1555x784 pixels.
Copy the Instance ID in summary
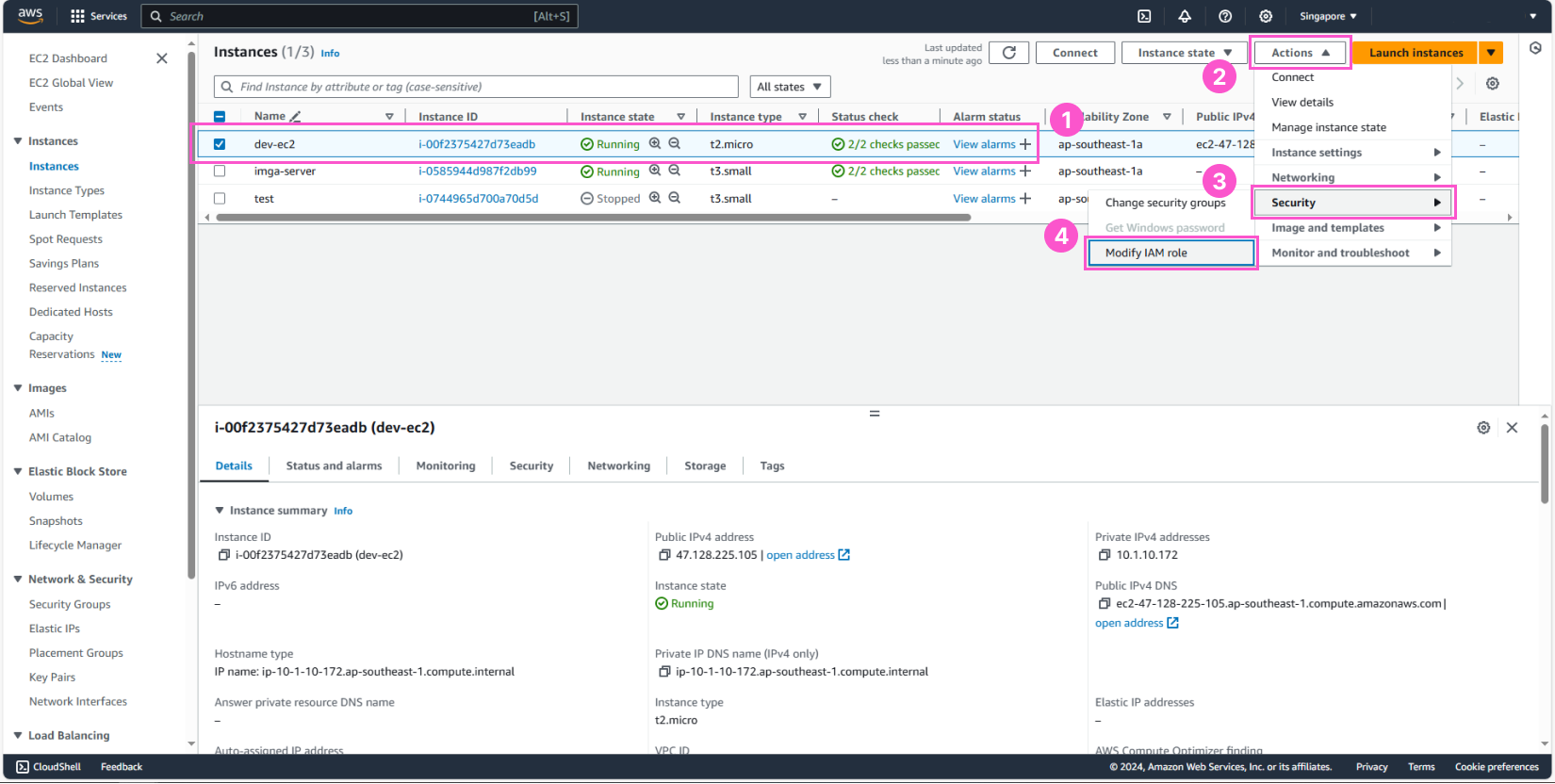[224, 555]
